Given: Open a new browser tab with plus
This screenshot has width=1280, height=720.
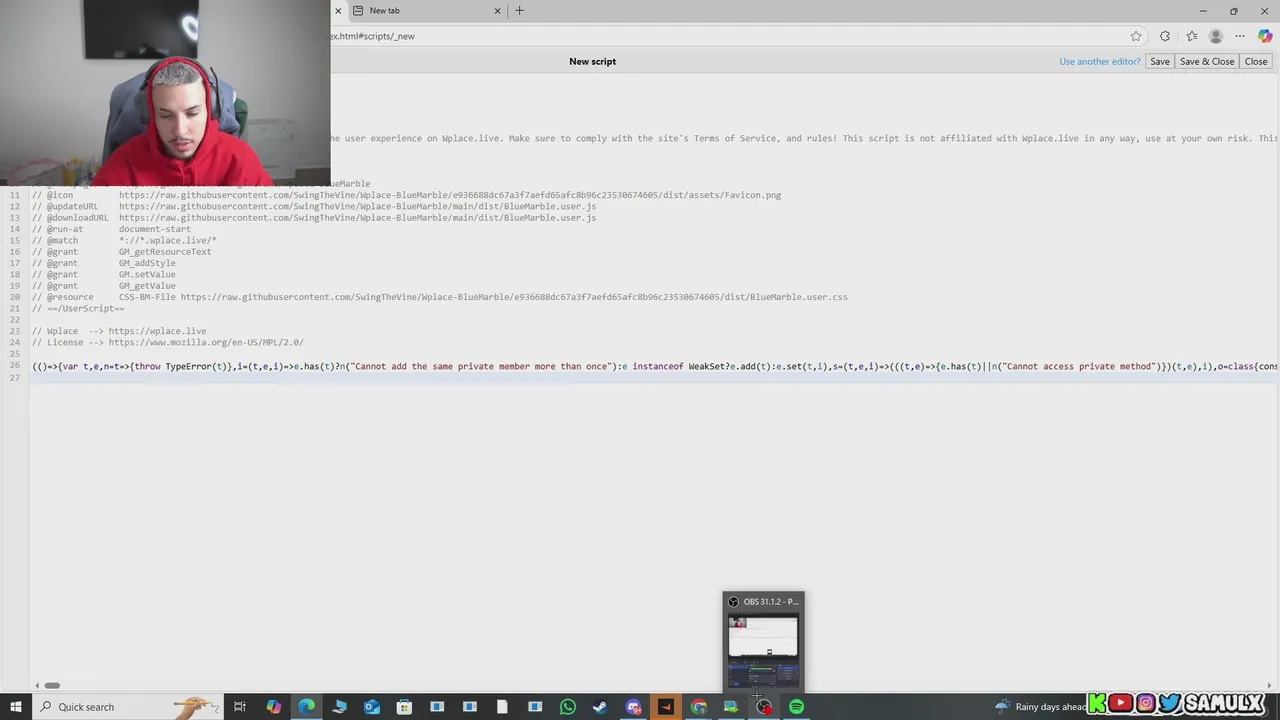Looking at the screenshot, I should 519,10.
